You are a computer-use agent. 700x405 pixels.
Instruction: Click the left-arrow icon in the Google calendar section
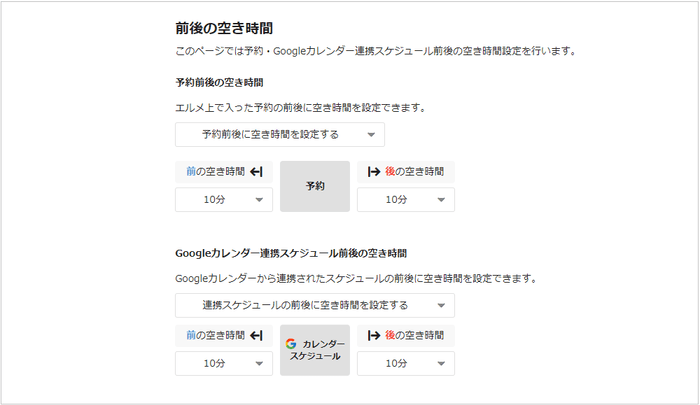[256, 336]
